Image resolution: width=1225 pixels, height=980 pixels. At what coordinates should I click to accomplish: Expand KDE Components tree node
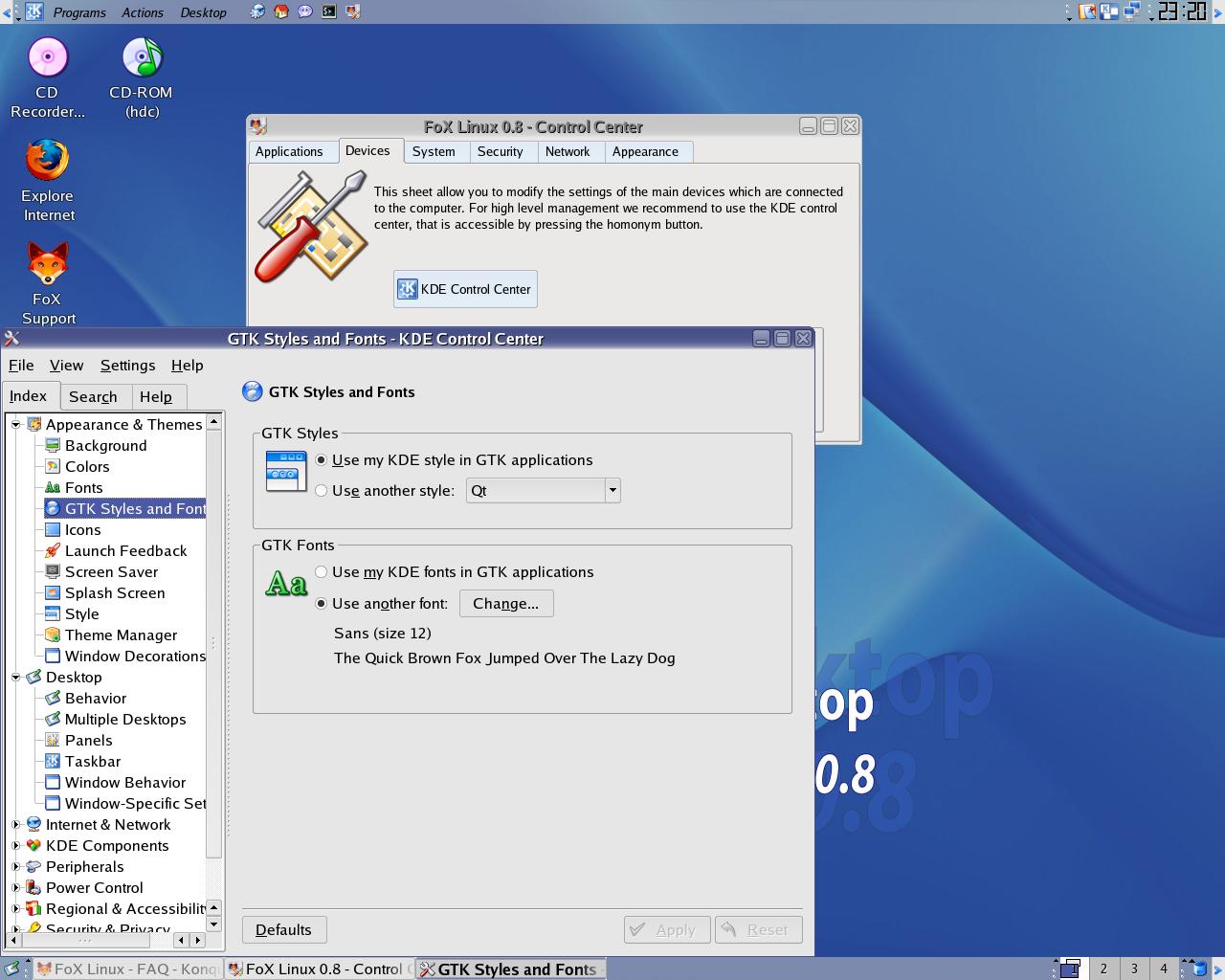[16, 846]
